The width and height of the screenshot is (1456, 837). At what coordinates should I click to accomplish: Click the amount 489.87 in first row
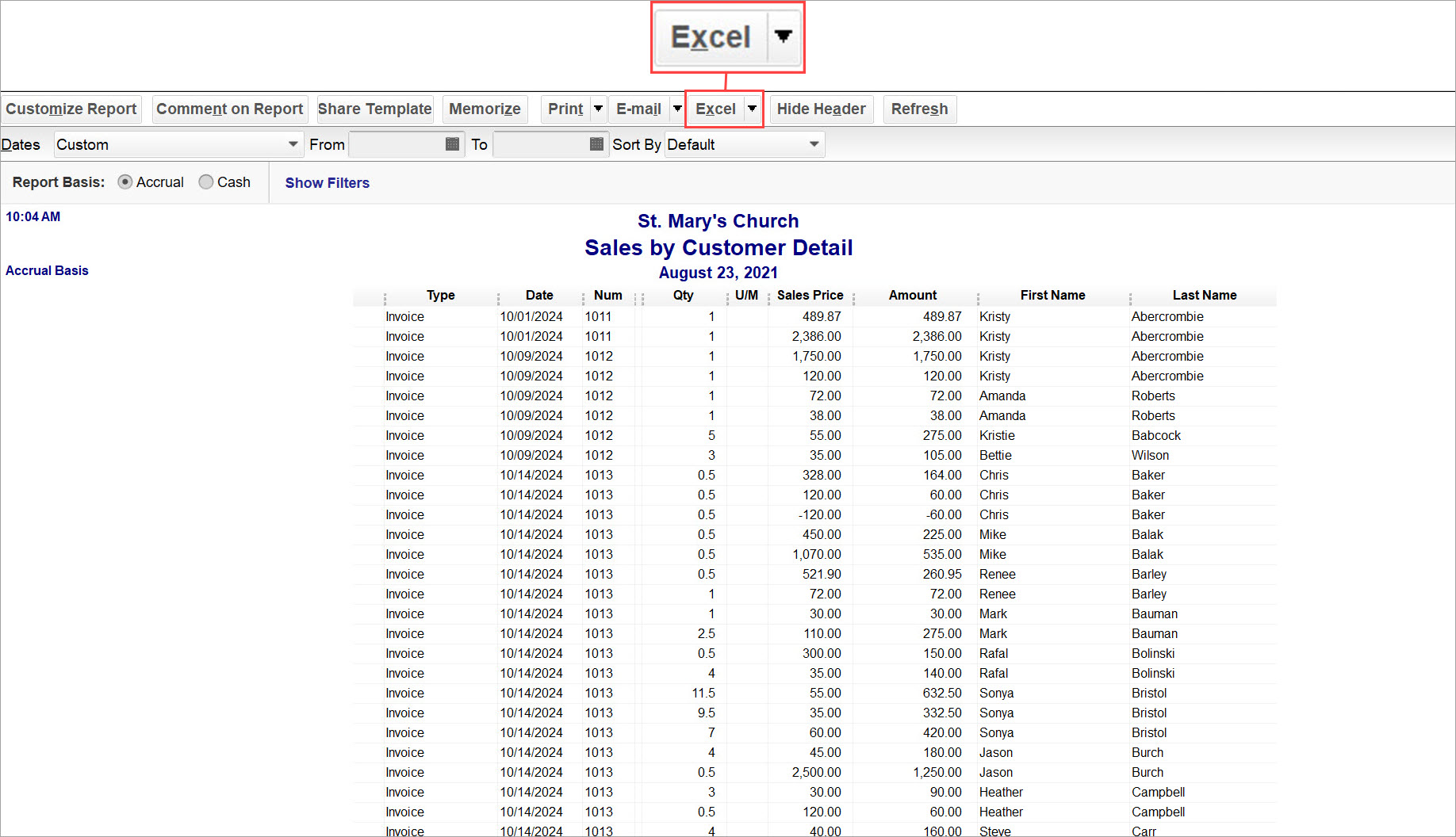pyautogui.click(x=942, y=316)
